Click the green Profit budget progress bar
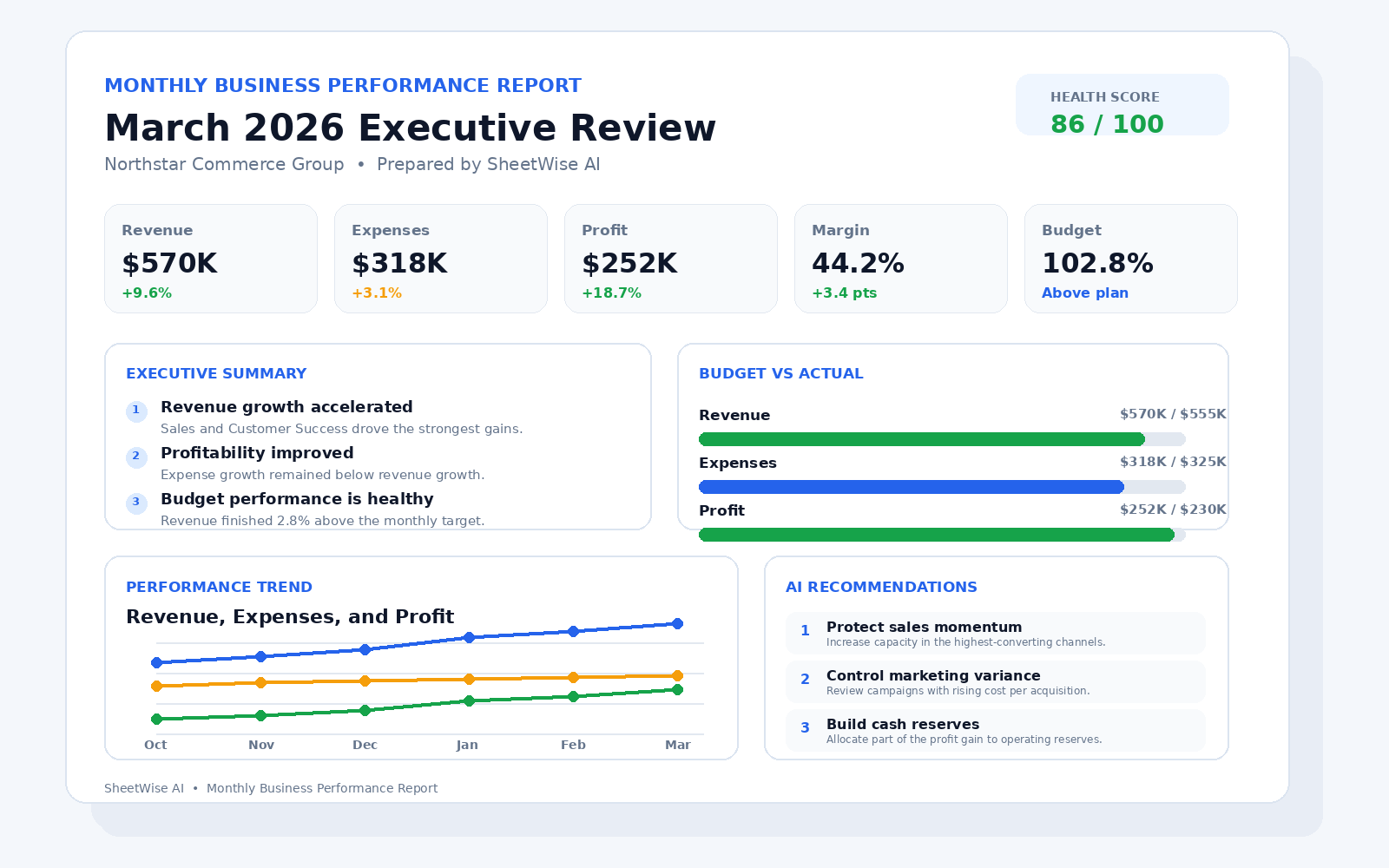 point(937,535)
